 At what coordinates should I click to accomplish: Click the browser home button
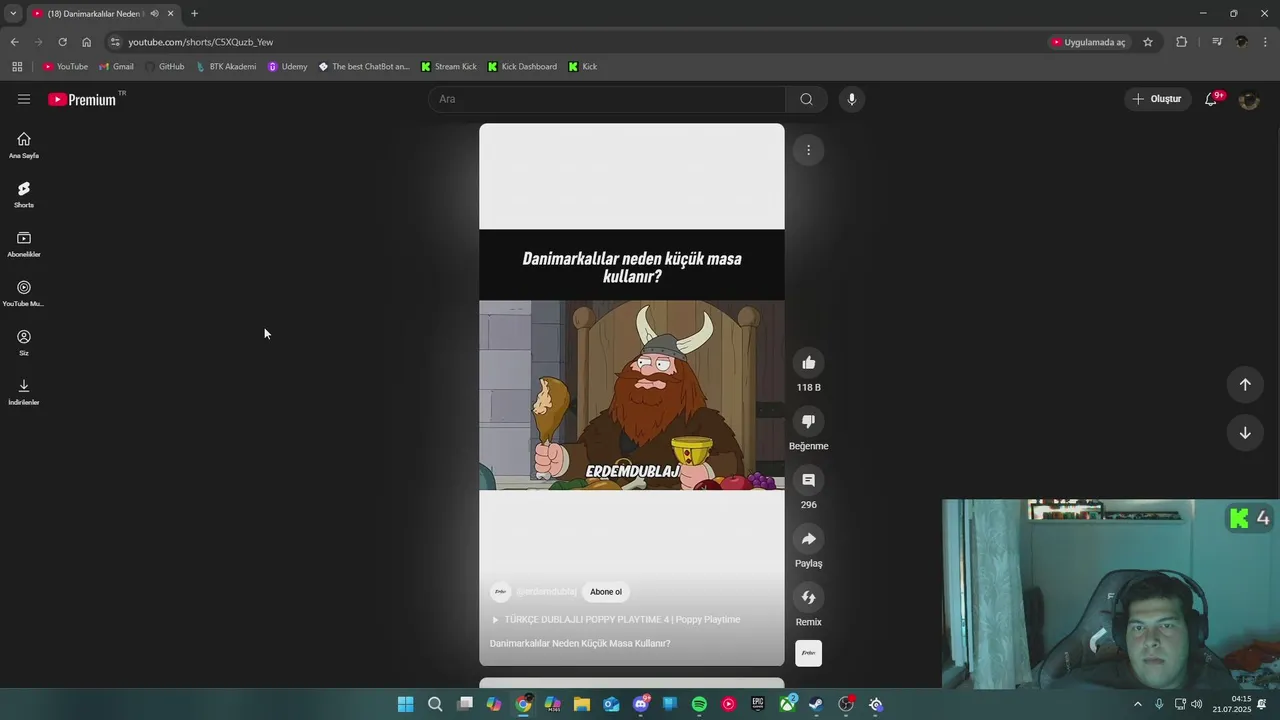(x=86, y=42)
